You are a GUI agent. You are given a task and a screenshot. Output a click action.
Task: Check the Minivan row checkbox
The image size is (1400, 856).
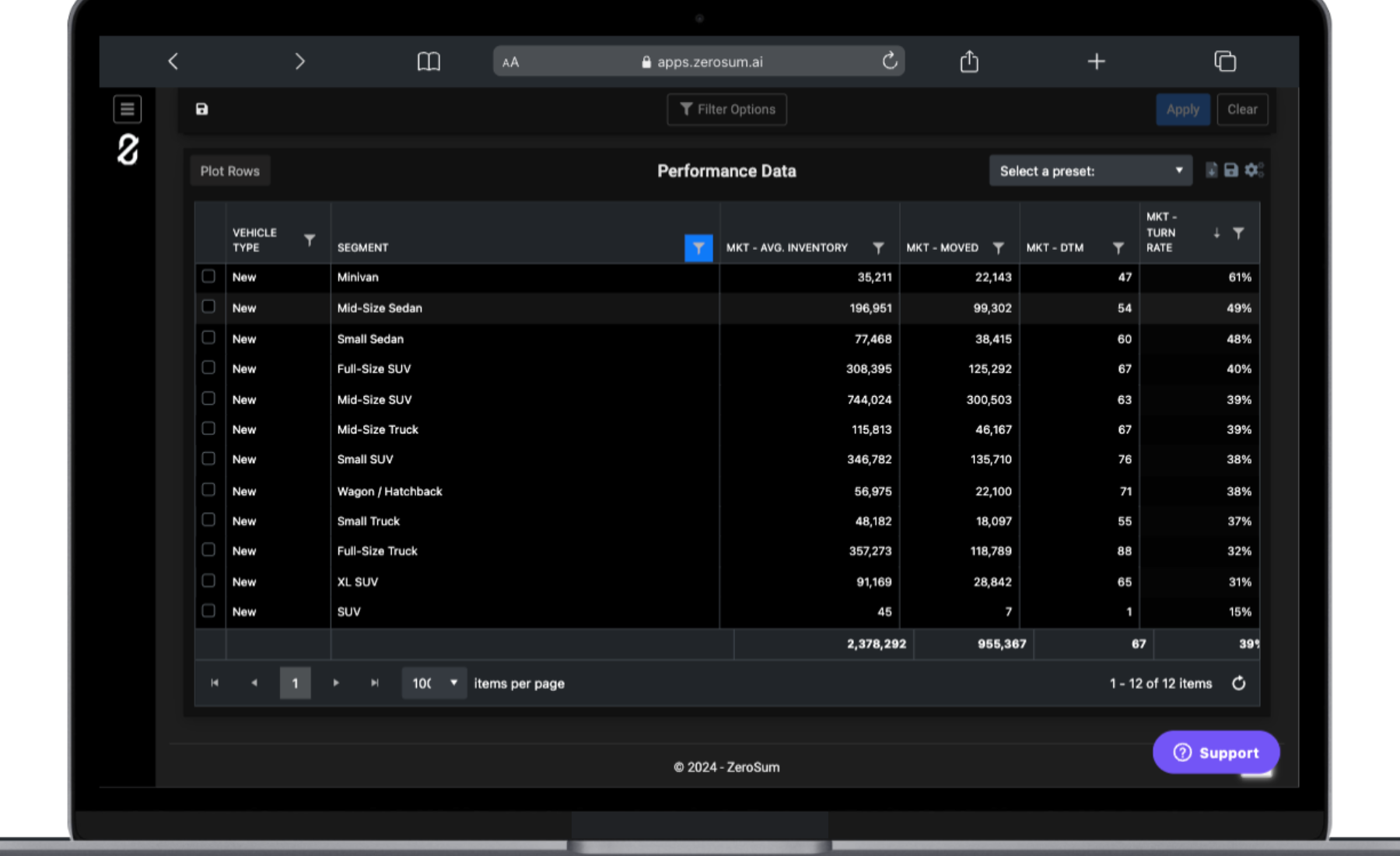pyautogui.click(x=208, y=276)
